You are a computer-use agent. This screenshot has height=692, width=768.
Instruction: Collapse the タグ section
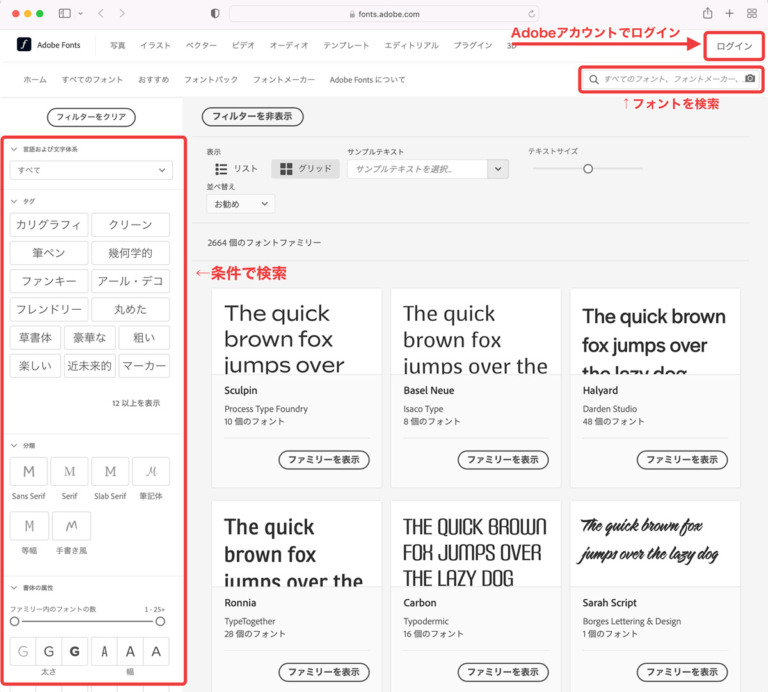pyautogui.click(x=14, y=201)
